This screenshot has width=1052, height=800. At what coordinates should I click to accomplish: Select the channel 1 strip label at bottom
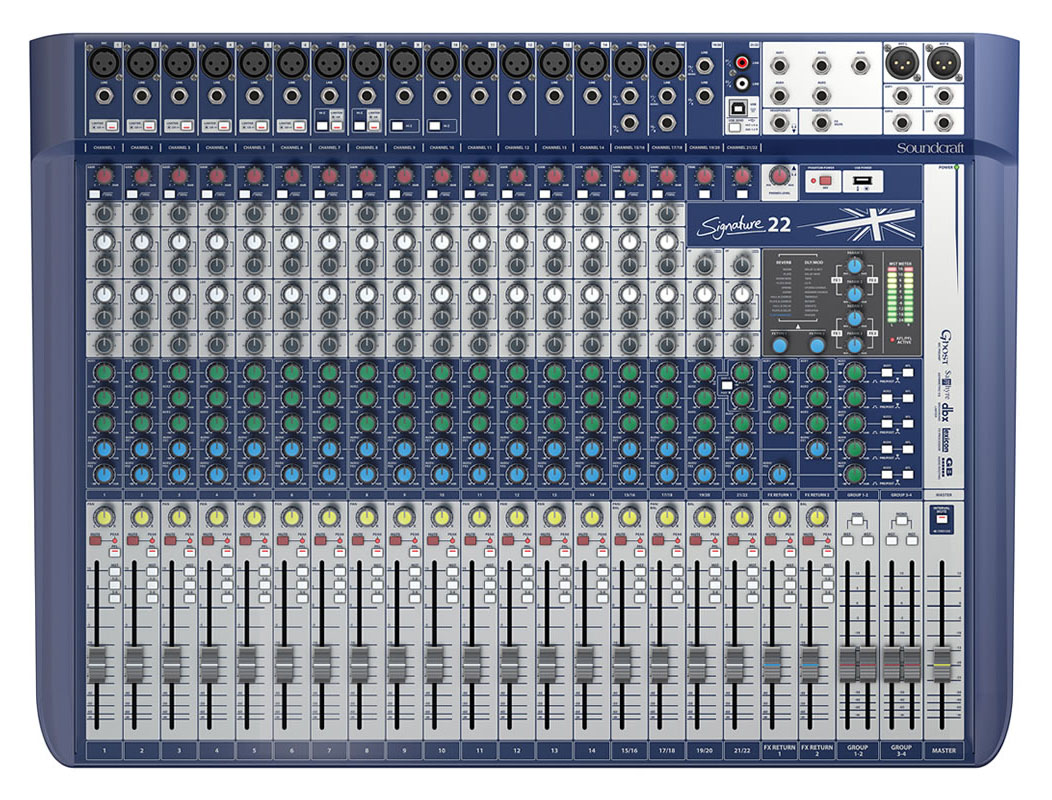point(104,750)
